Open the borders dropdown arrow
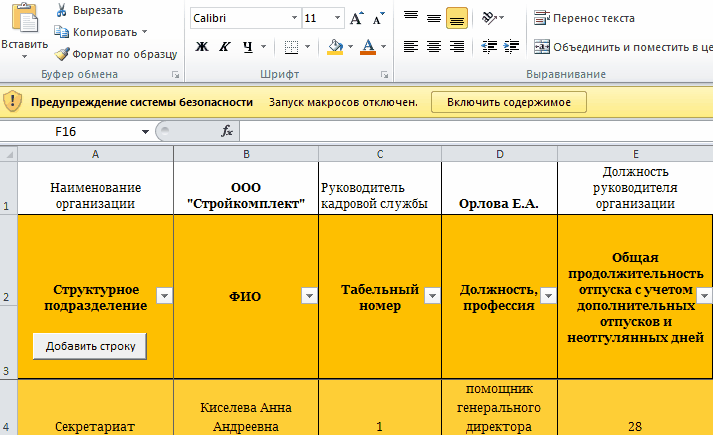The image size is (713, 435). [x=307, y=46]
